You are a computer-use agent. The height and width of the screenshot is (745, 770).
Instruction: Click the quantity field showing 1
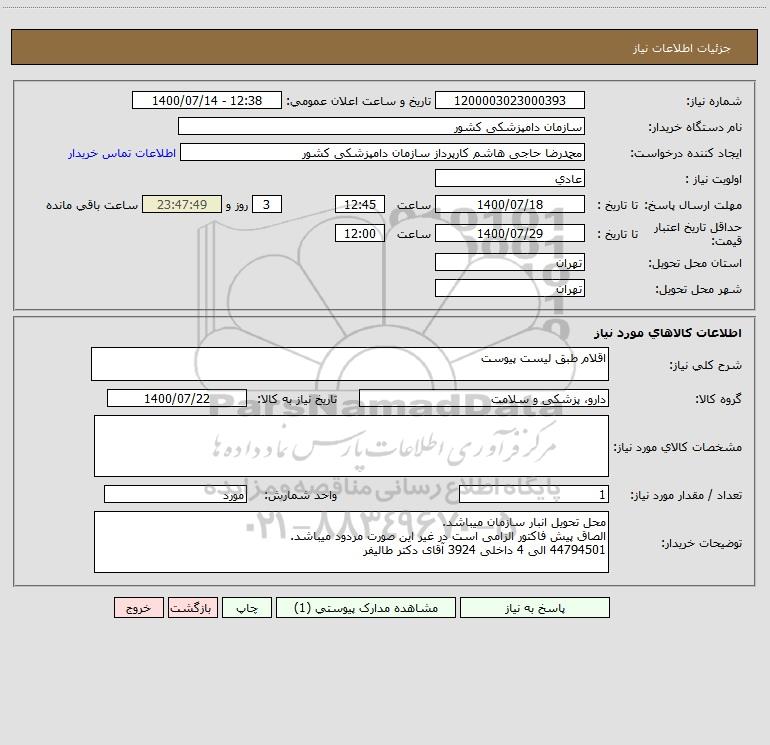(534, 495)
